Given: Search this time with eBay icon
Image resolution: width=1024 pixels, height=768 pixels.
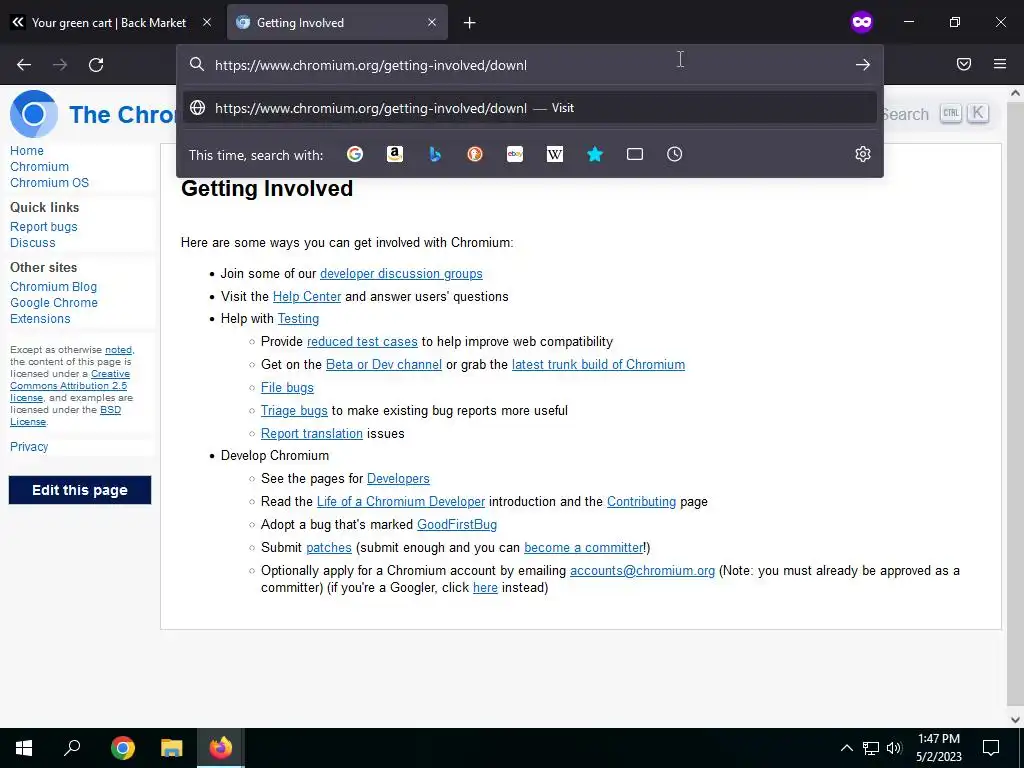Looking at the screenshot, I should [515, 154].
